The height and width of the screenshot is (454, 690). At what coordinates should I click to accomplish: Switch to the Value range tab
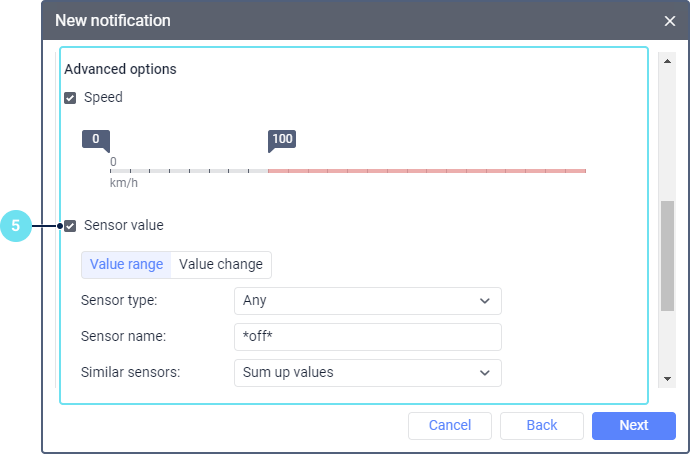click(x=126, y=264)
